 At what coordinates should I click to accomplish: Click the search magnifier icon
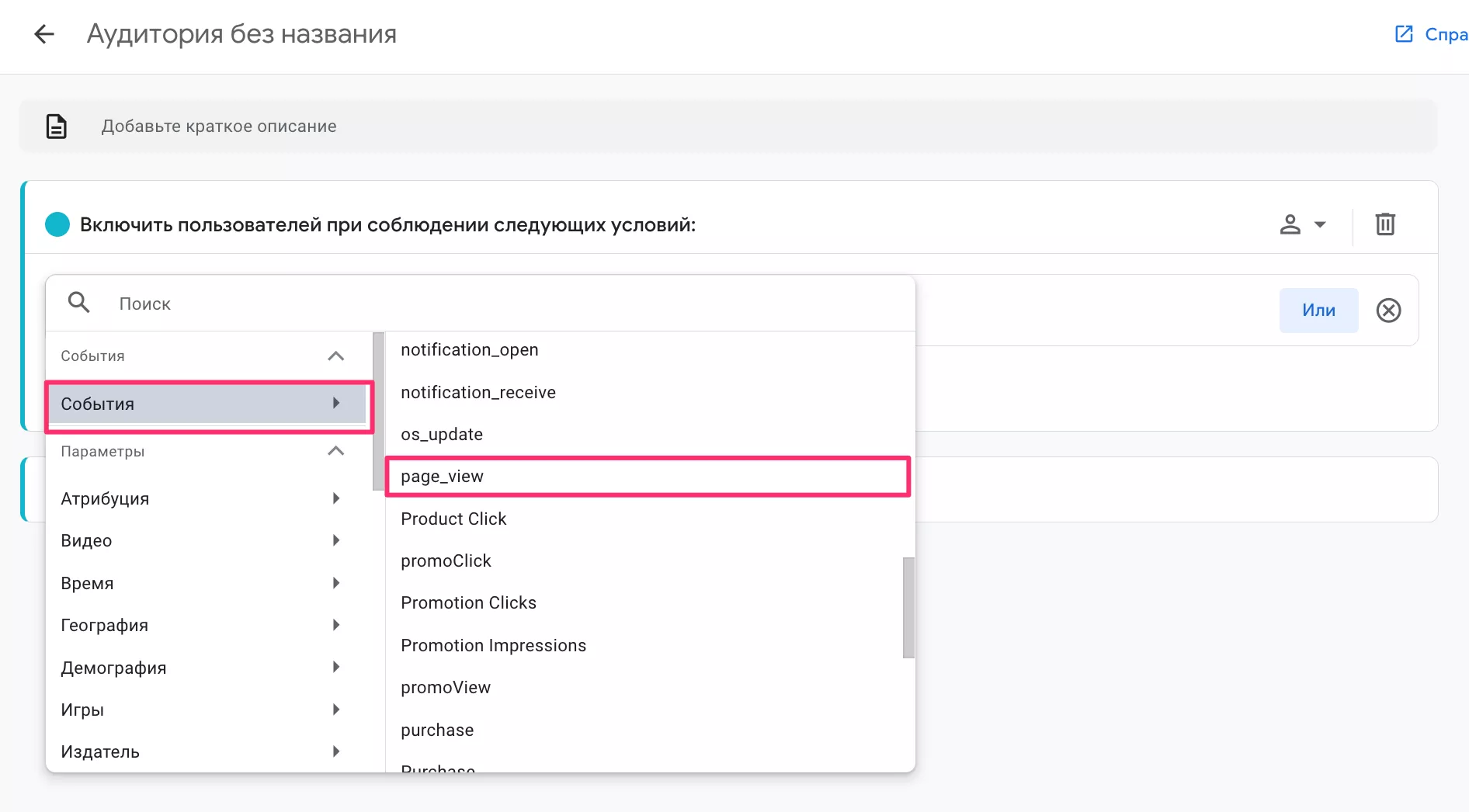click(x=79, y=303)
